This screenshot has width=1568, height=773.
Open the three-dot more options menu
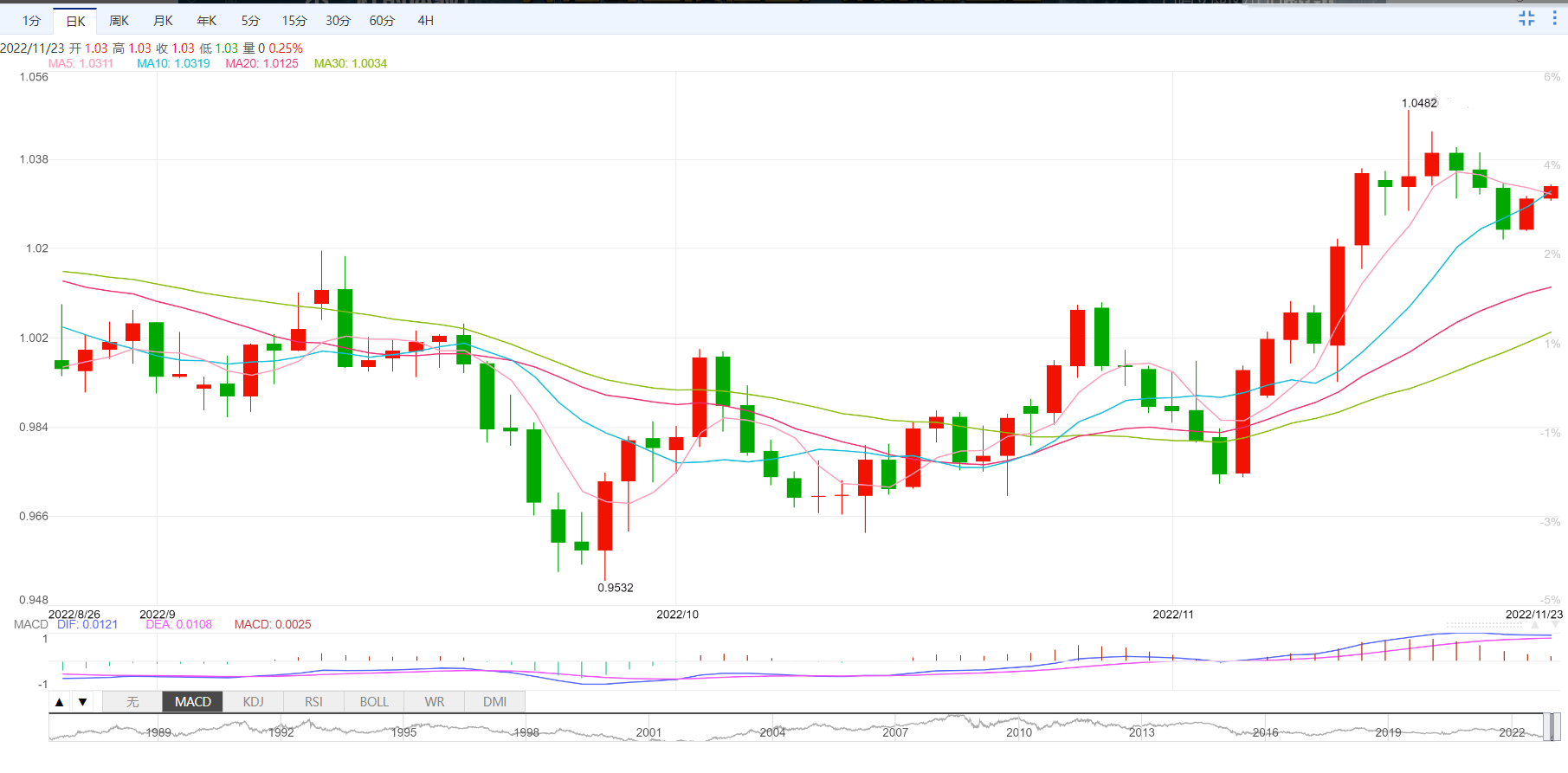(1554, 18)
